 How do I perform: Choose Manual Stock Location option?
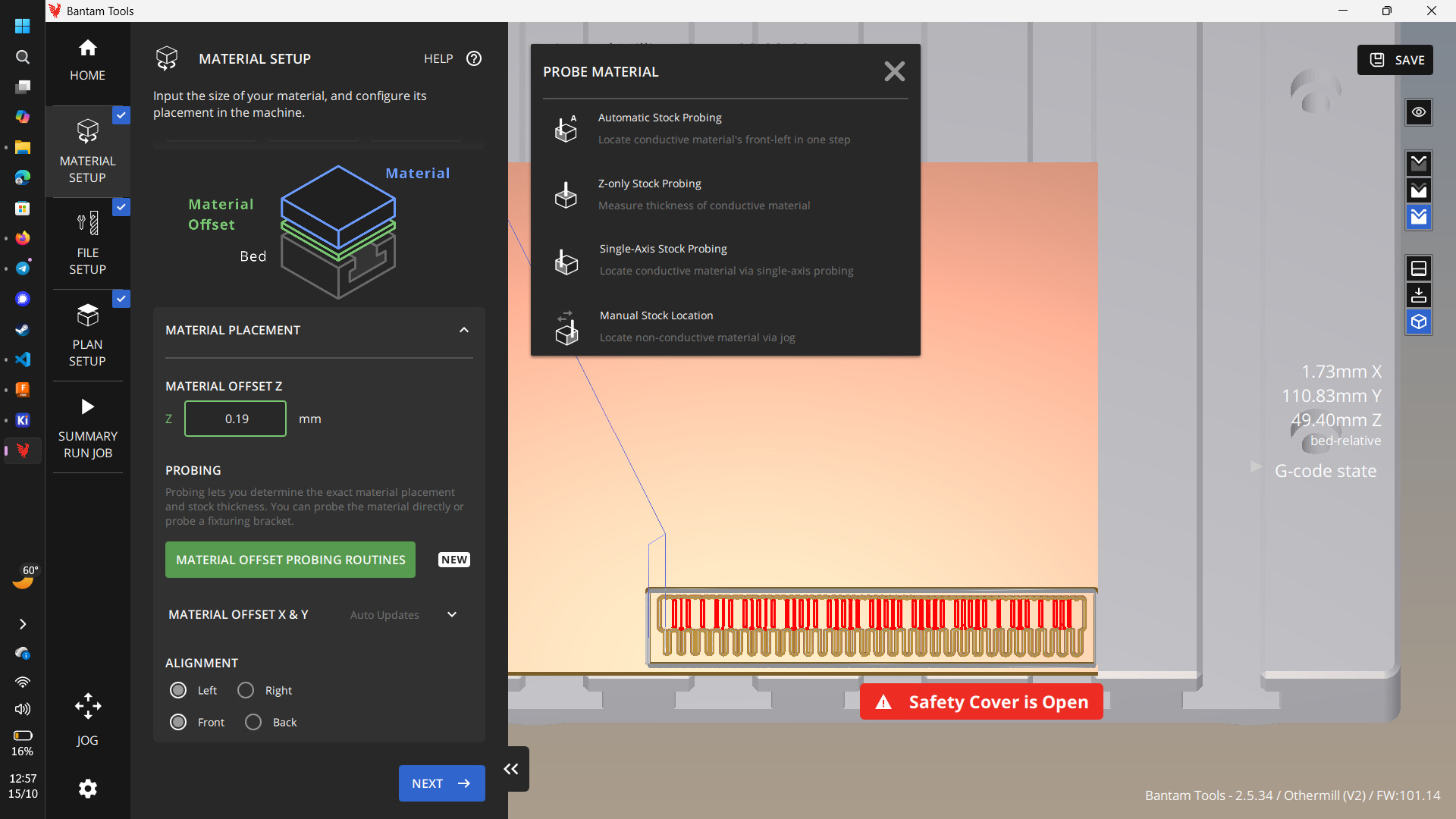click(726, 327)
